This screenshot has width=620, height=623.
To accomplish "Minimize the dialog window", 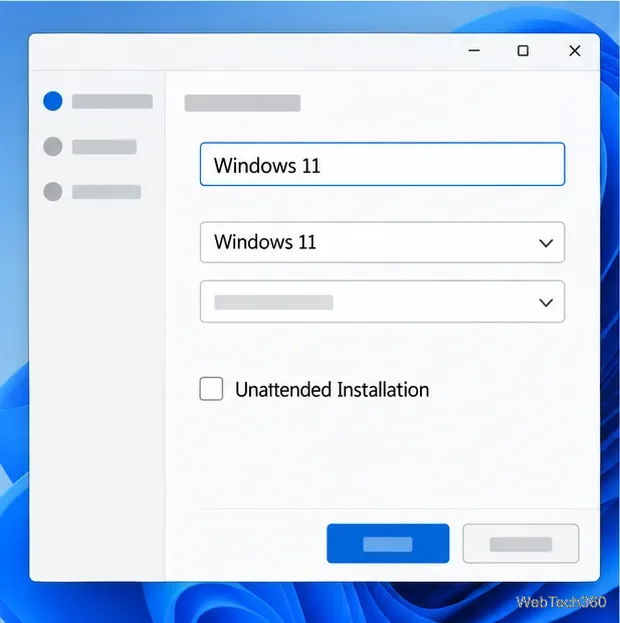I will coord(474,50).
